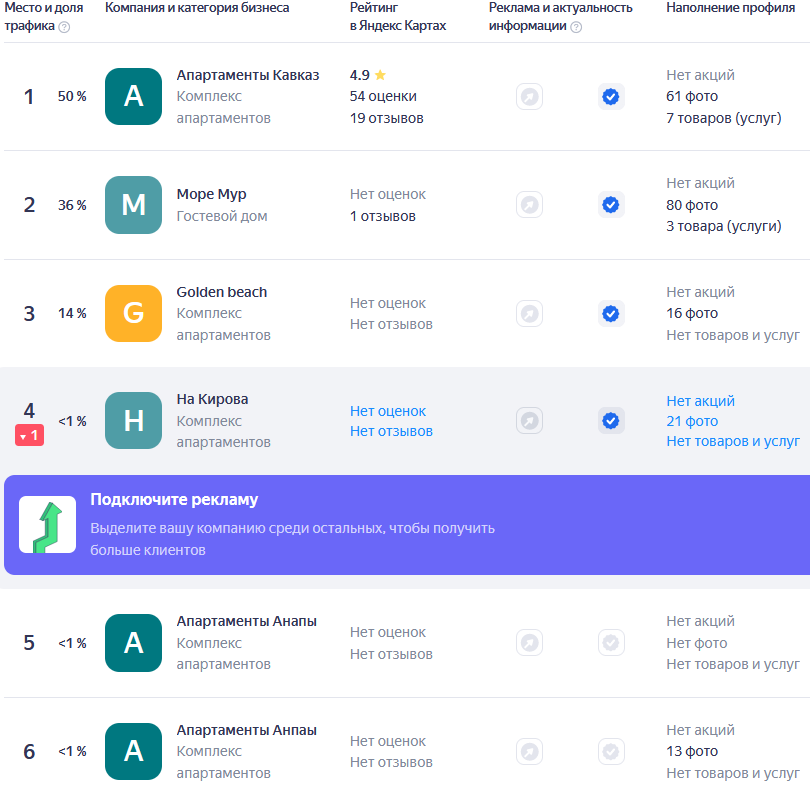Click 'Нет акций' link in На Кирова row
This screenshot has width=810, height=799.
(700, 401)
